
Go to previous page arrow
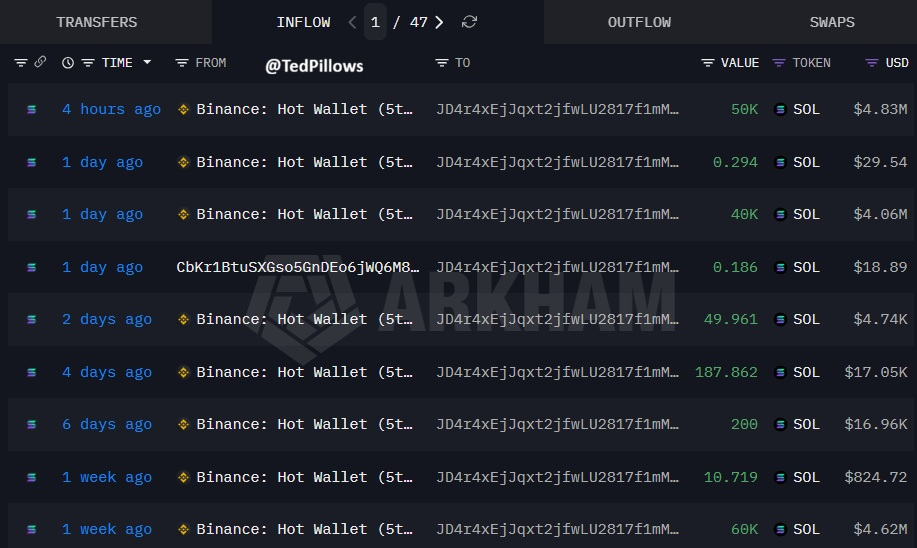point(352,22)
